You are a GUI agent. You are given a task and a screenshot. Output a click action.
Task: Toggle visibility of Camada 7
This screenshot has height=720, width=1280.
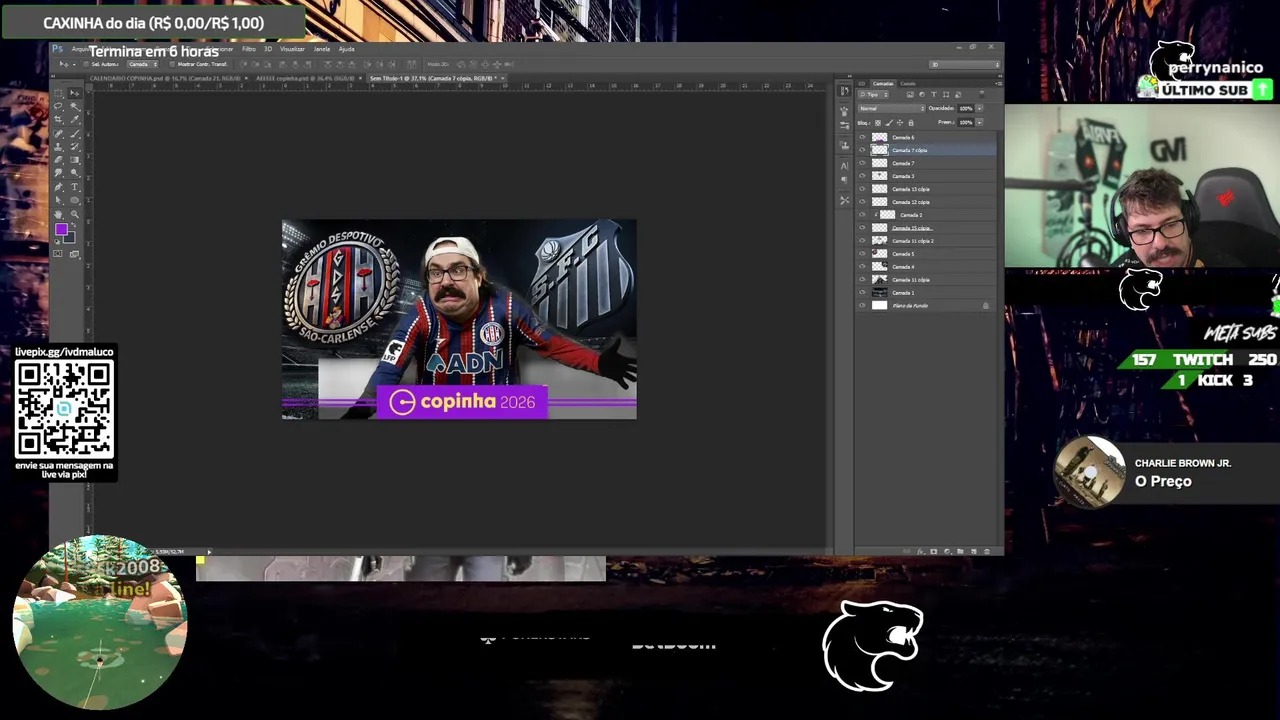click(862, 163)
